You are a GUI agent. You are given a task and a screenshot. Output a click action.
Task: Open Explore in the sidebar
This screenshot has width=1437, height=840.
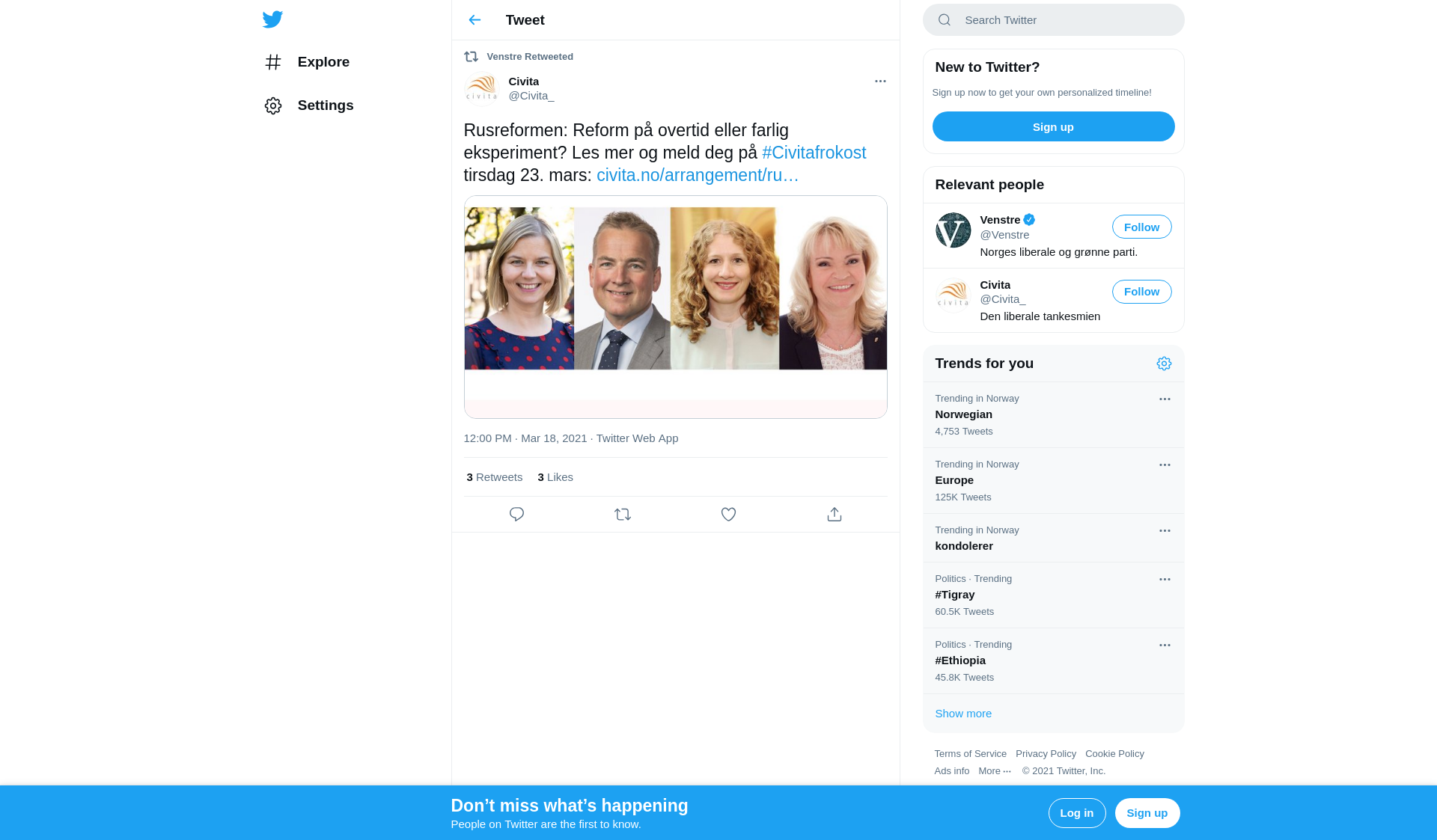coord(323,62)
